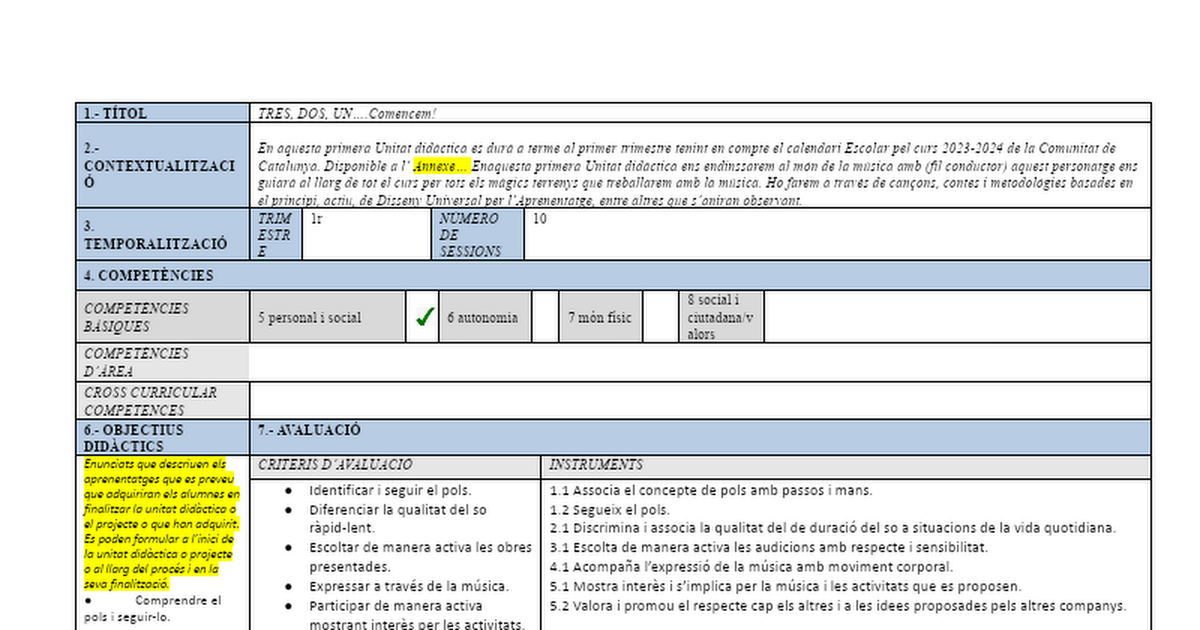Click the 'COMPETENCIES D'ÀREA' label cell

(163, 362)
